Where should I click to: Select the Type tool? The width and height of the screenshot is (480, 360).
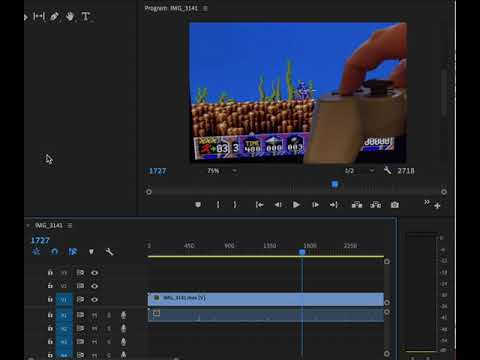pos(85,16)
